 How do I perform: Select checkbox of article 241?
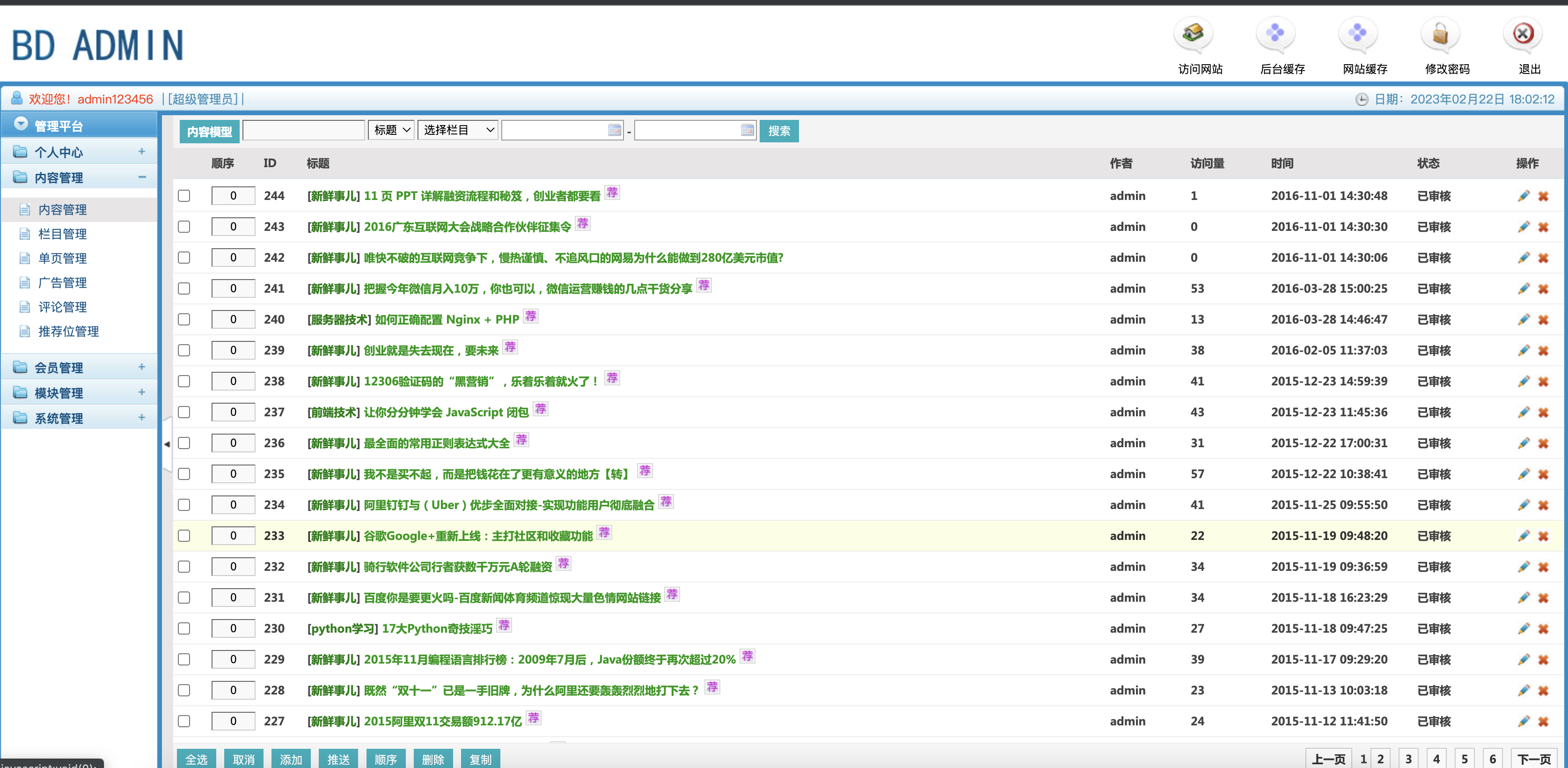184,288
